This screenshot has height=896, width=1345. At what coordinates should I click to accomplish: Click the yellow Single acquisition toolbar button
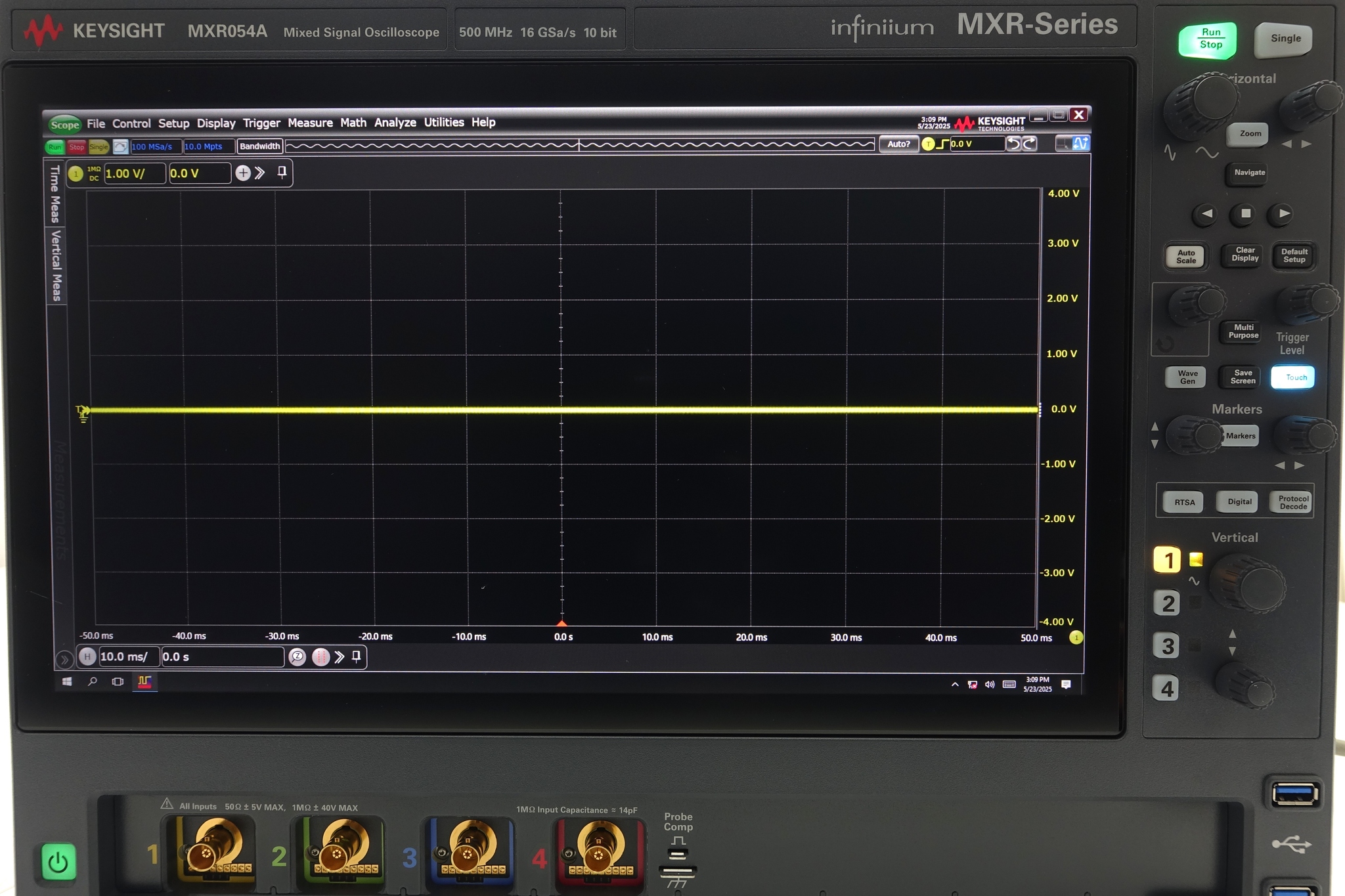99,147
